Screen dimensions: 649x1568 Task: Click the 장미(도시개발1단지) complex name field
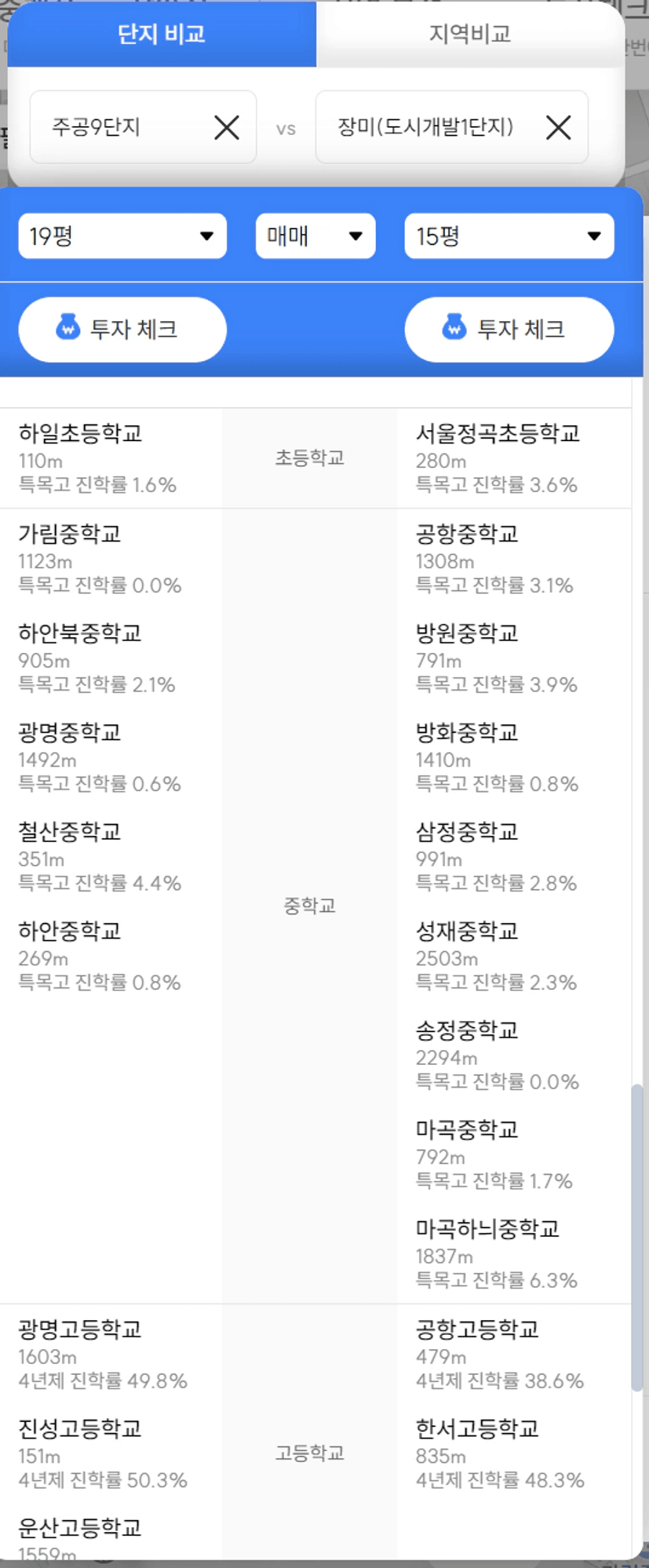[x=451, y=127]
